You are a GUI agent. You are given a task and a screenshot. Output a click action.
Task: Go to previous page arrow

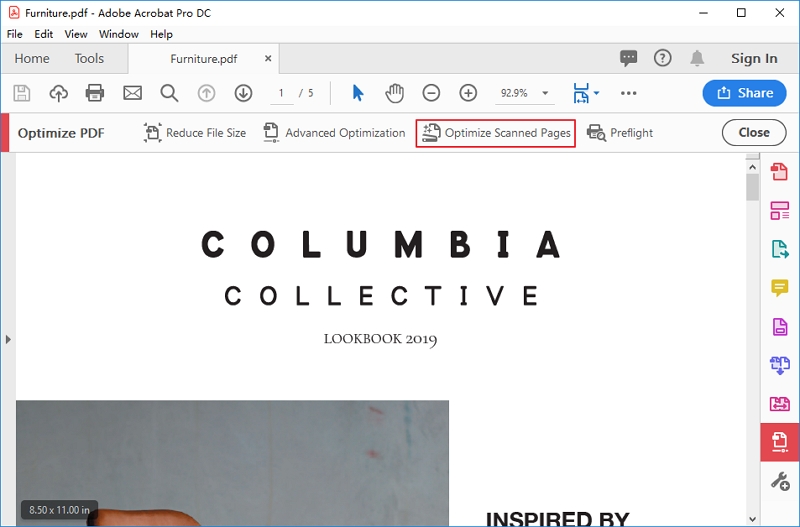(206, 93)
